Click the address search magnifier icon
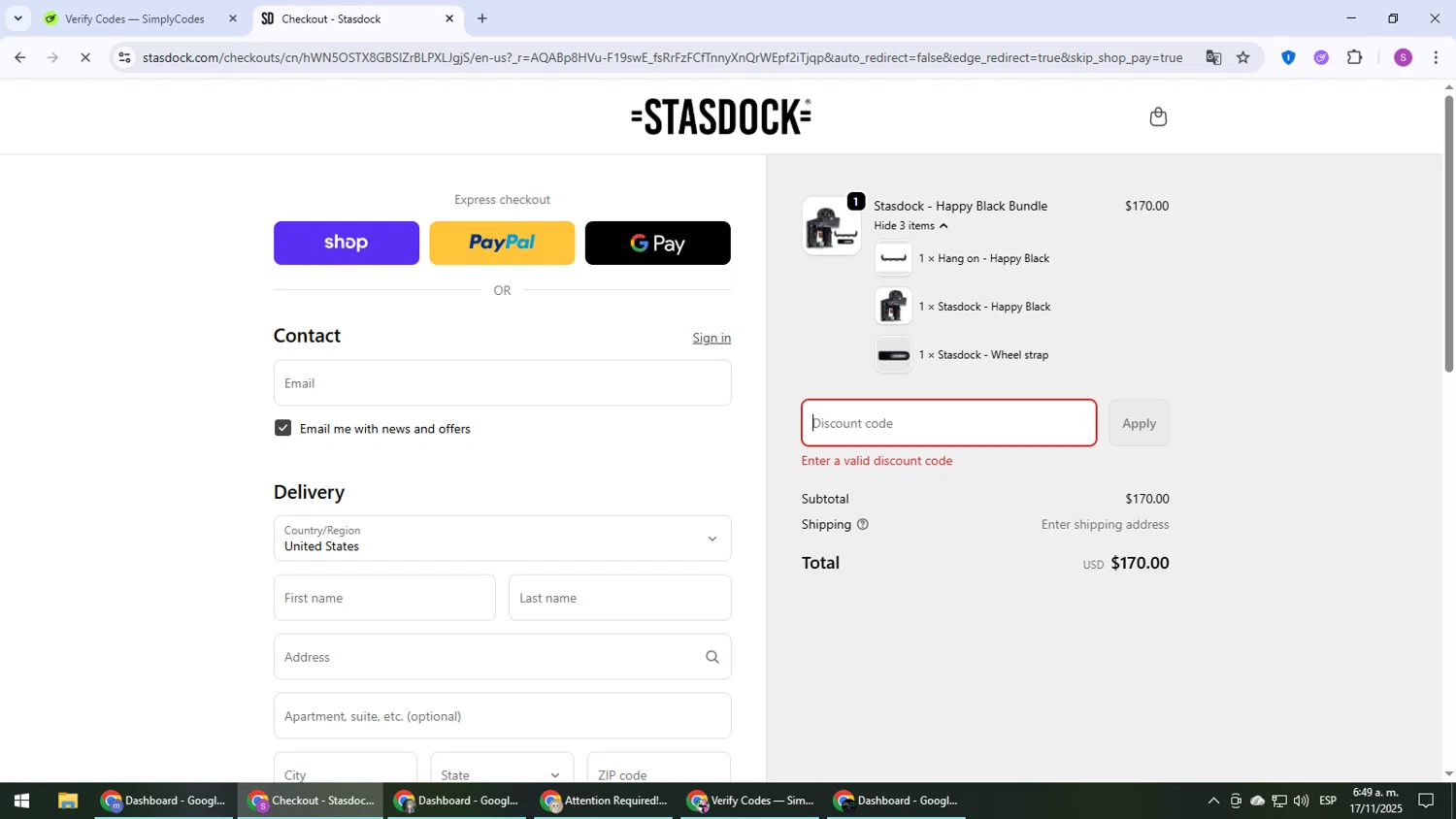 coord(712,657)
